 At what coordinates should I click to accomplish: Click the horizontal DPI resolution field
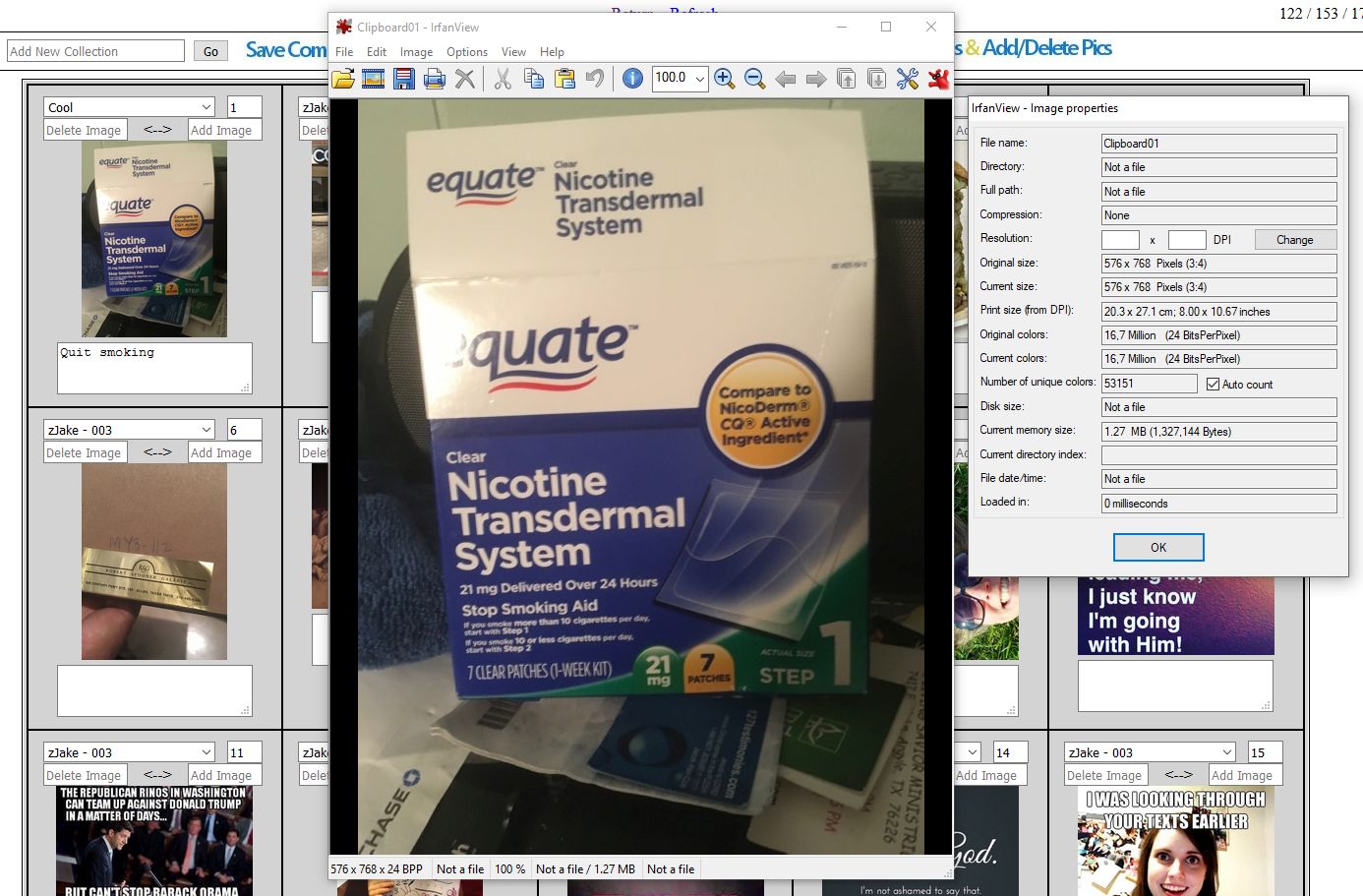[1120, 239]
